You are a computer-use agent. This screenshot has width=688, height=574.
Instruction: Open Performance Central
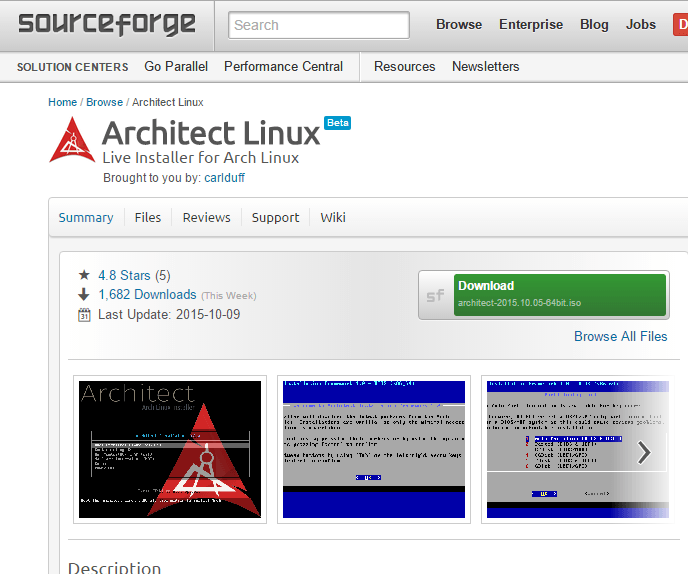coord(283,66)
